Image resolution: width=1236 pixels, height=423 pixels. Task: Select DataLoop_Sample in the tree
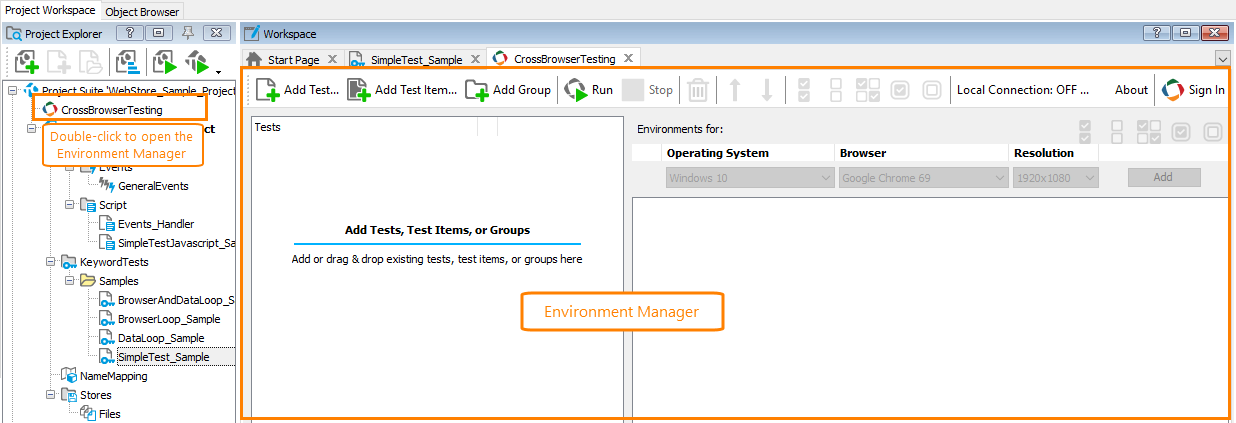point(161,338)
